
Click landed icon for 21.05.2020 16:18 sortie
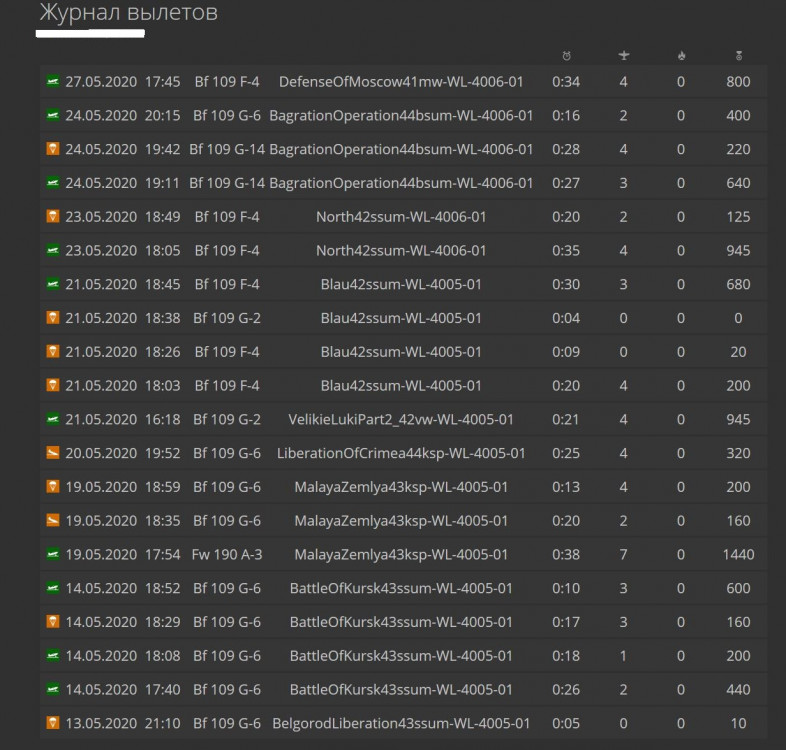(53, 419)
